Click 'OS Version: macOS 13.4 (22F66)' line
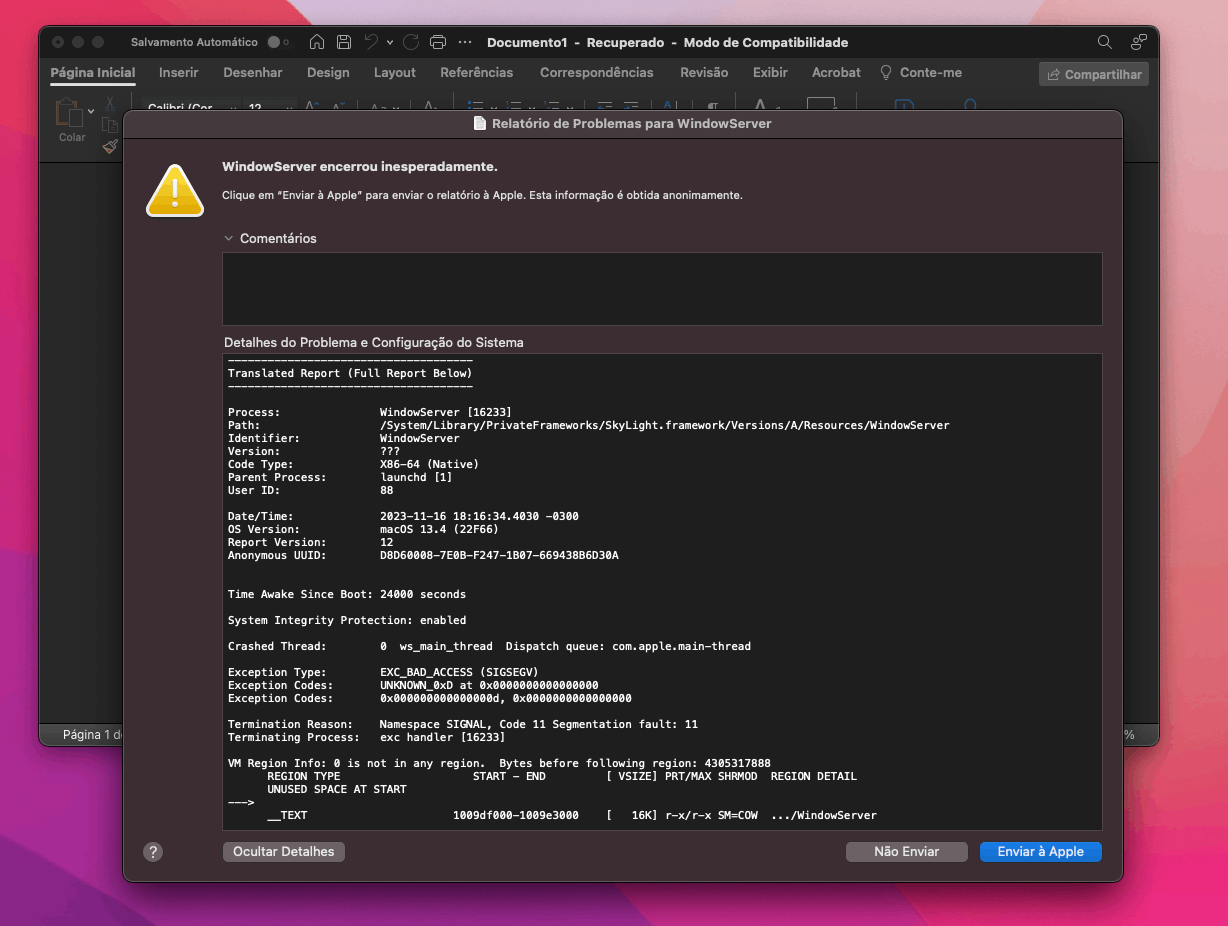Image resolution: width=1228 pixels, height=926 pixels. point(364,529)
